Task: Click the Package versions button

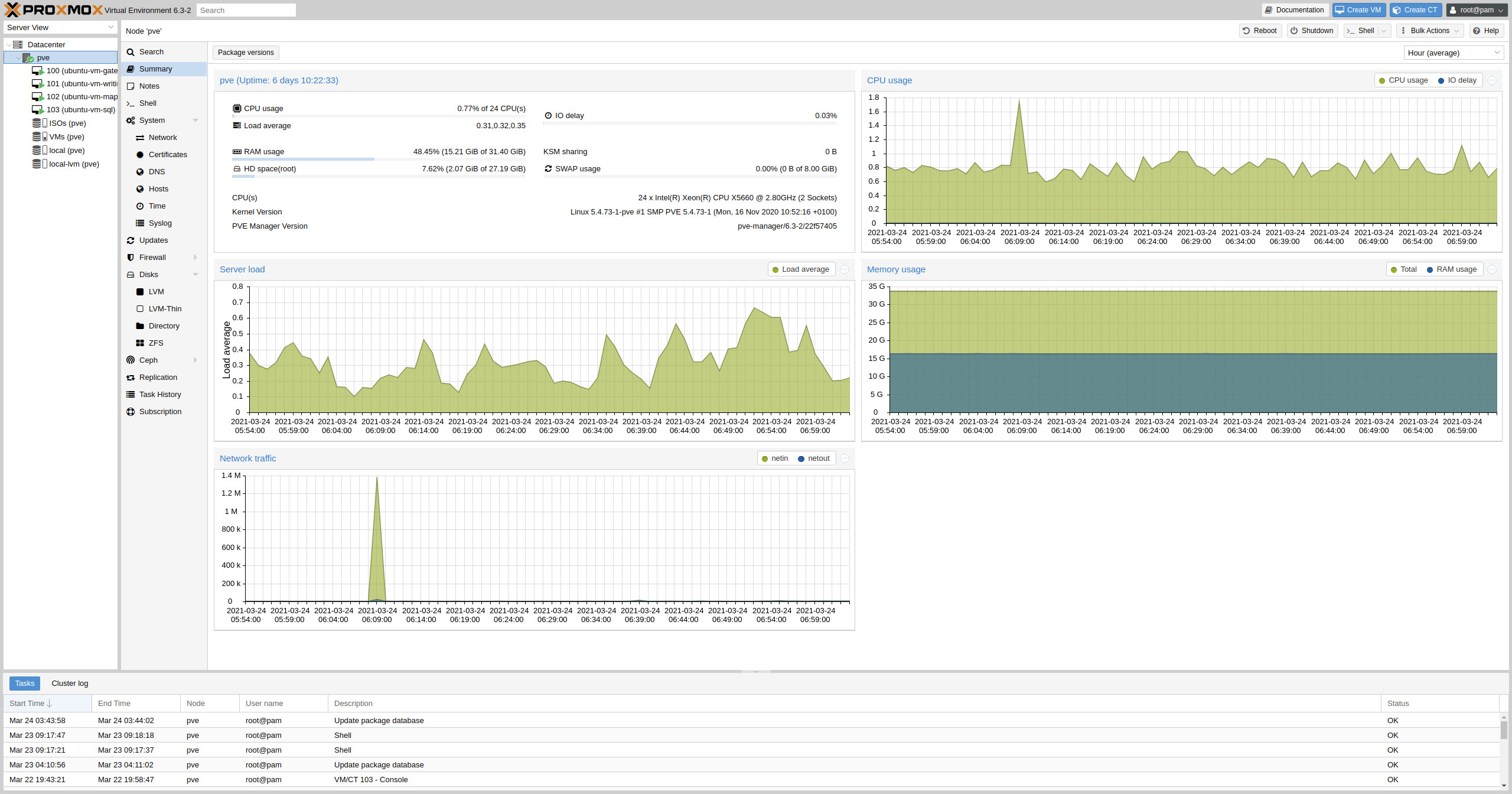Action: click(246, 53)
